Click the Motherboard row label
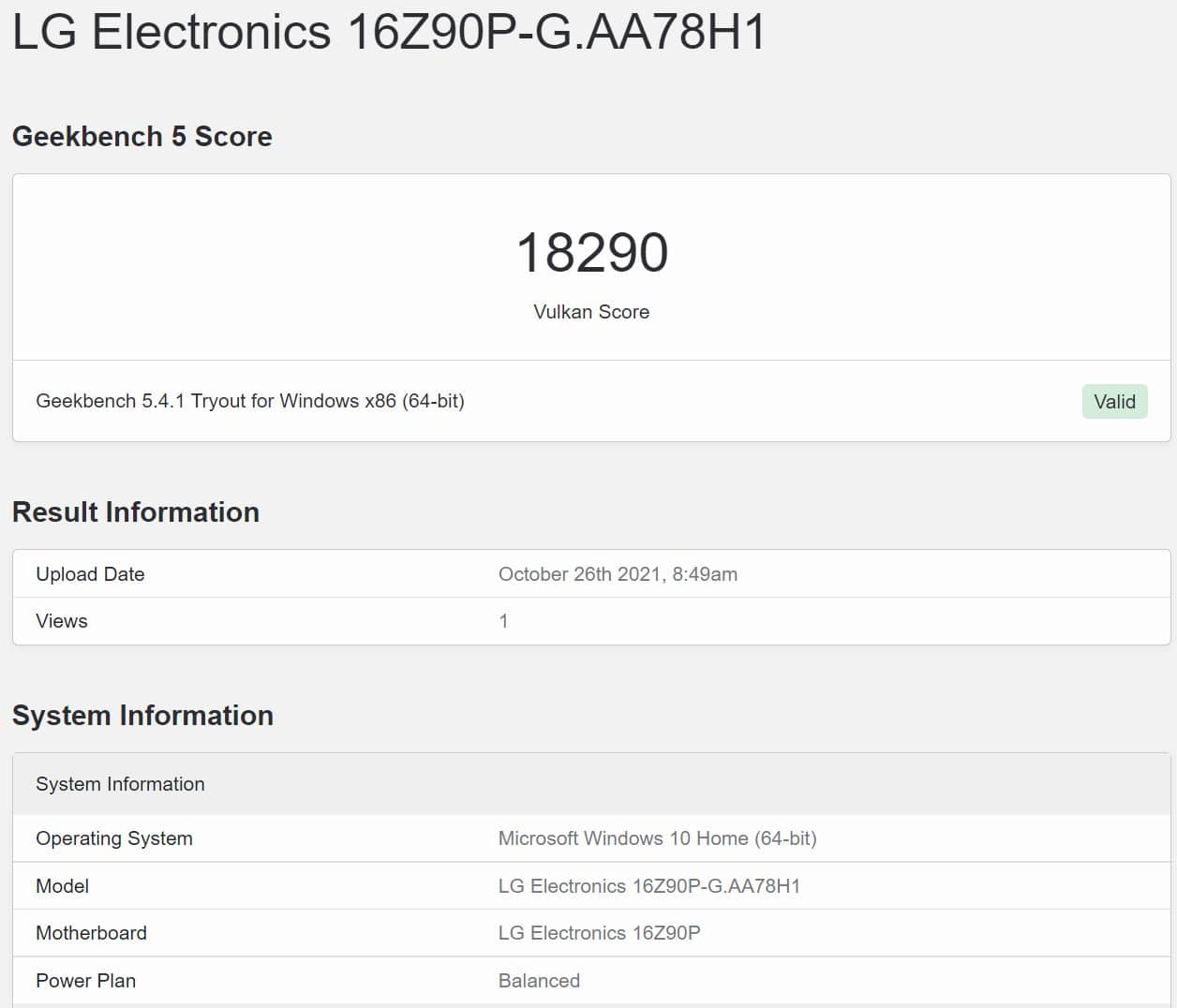Image resolution: width=1177 pixels, height=1008 pixels. [x=91, y=933]
